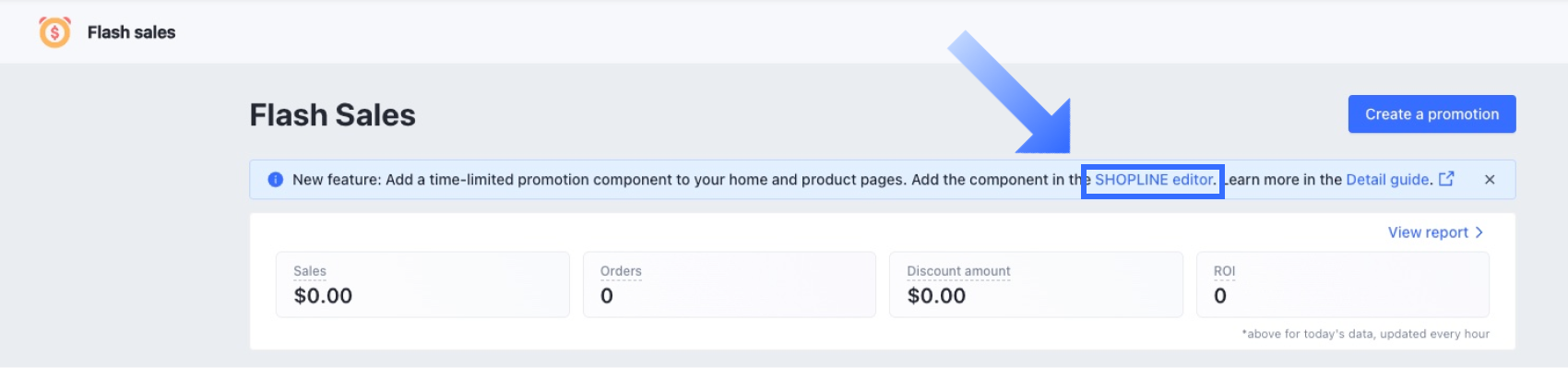Image resolution: width=1568 pixels, height=368 pixels.
Task: Click the Sales metric label
Action: [x=310, y=271]
